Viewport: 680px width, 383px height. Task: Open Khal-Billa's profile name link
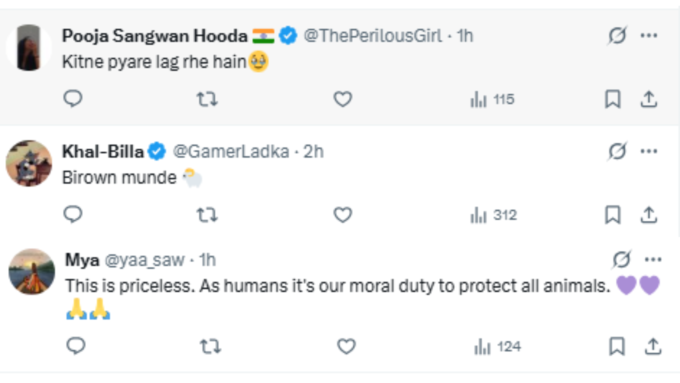[103, 152]
